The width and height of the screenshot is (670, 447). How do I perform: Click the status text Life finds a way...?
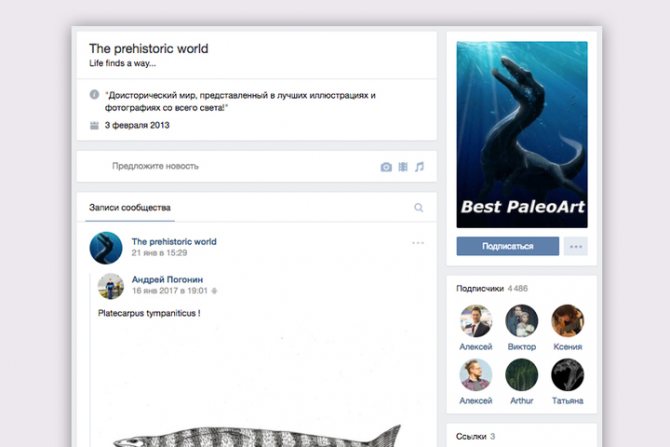[x=122, y=63]
